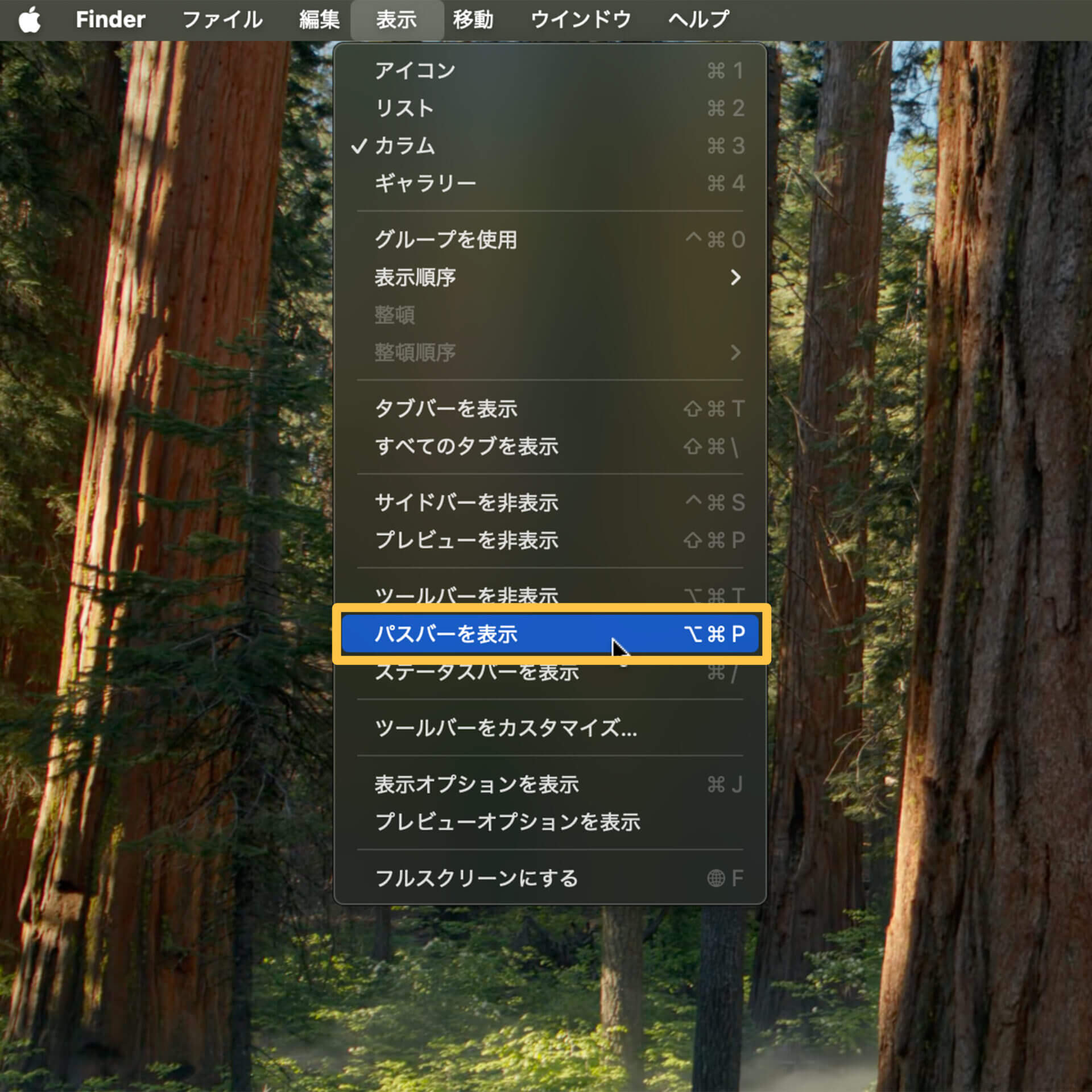Expand the 表示順序 submenu
This screenshot has width=1092, height=1092.
point(550,277)
